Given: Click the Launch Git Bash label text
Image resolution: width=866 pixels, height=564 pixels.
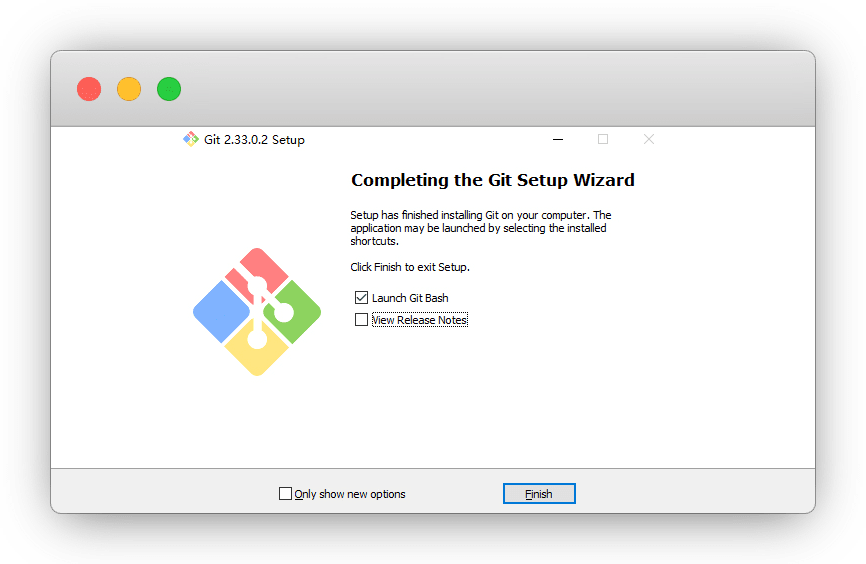Looking at the screenshot, I should (410, 298).
